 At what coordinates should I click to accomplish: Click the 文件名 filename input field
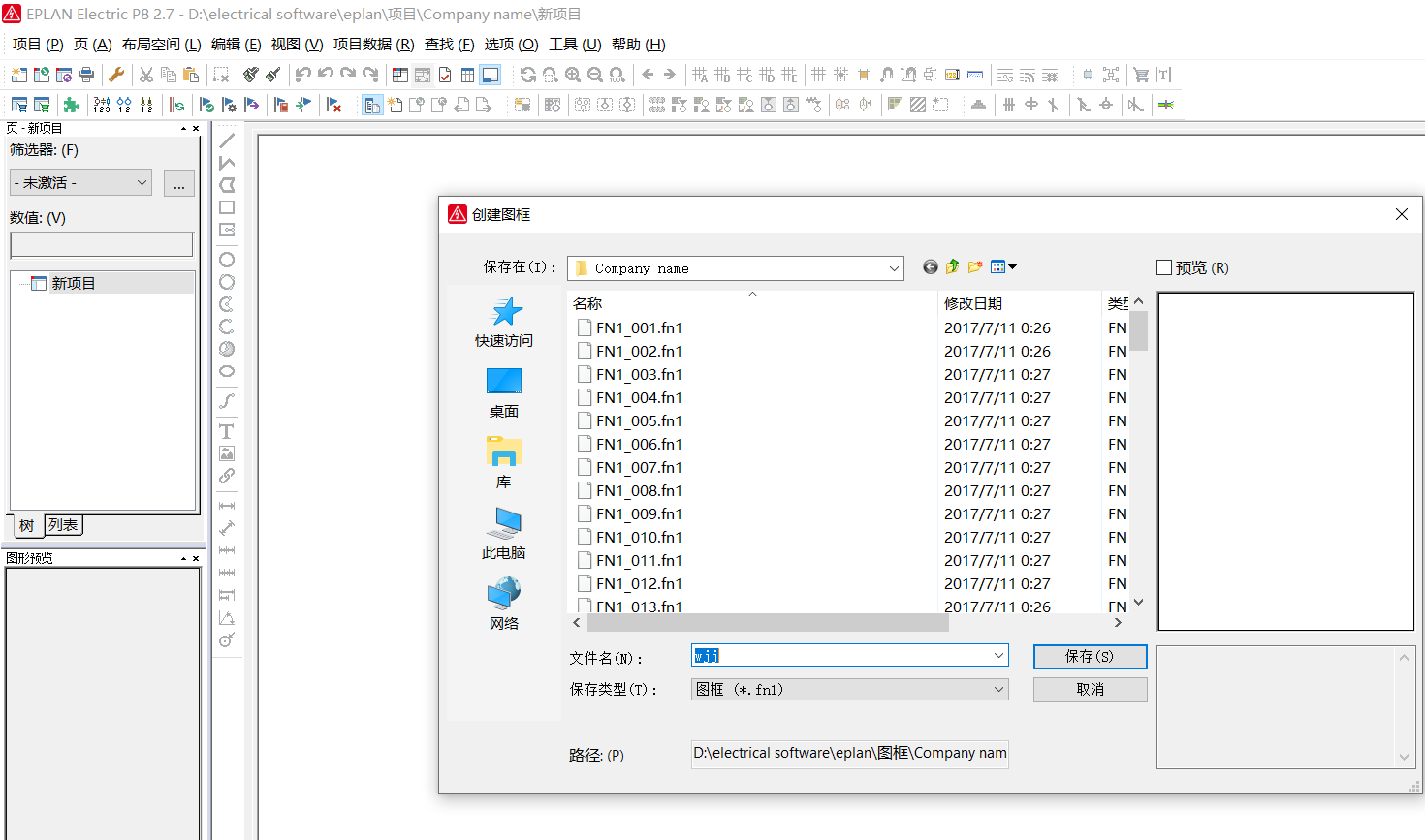[x=849, y=656]
